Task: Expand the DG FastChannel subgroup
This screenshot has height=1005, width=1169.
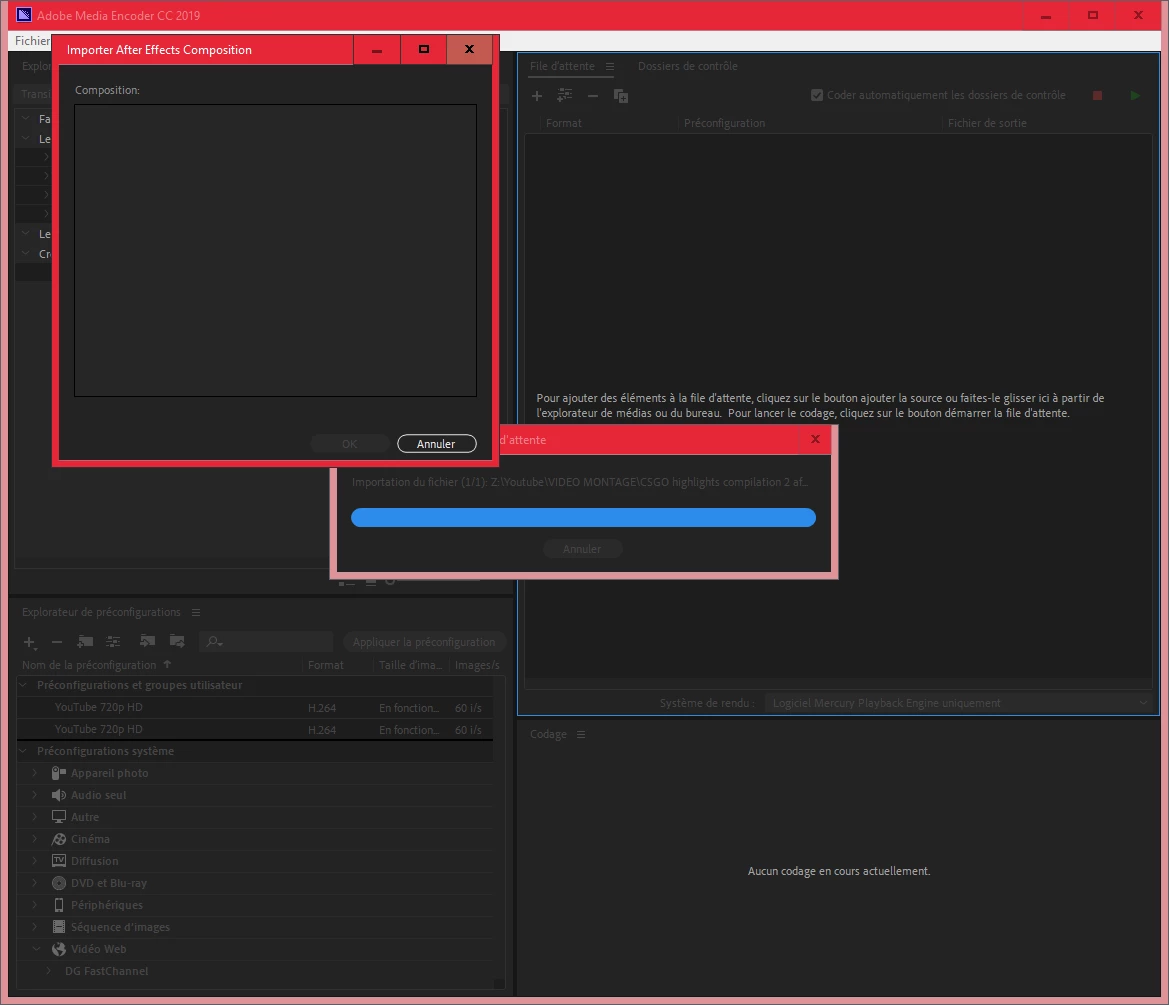Action: pyautogui.click(x=48, y=971)
